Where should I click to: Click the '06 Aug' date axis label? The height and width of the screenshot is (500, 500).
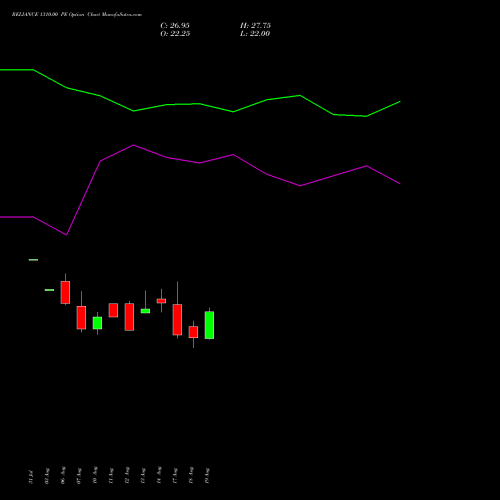[63, 475]
